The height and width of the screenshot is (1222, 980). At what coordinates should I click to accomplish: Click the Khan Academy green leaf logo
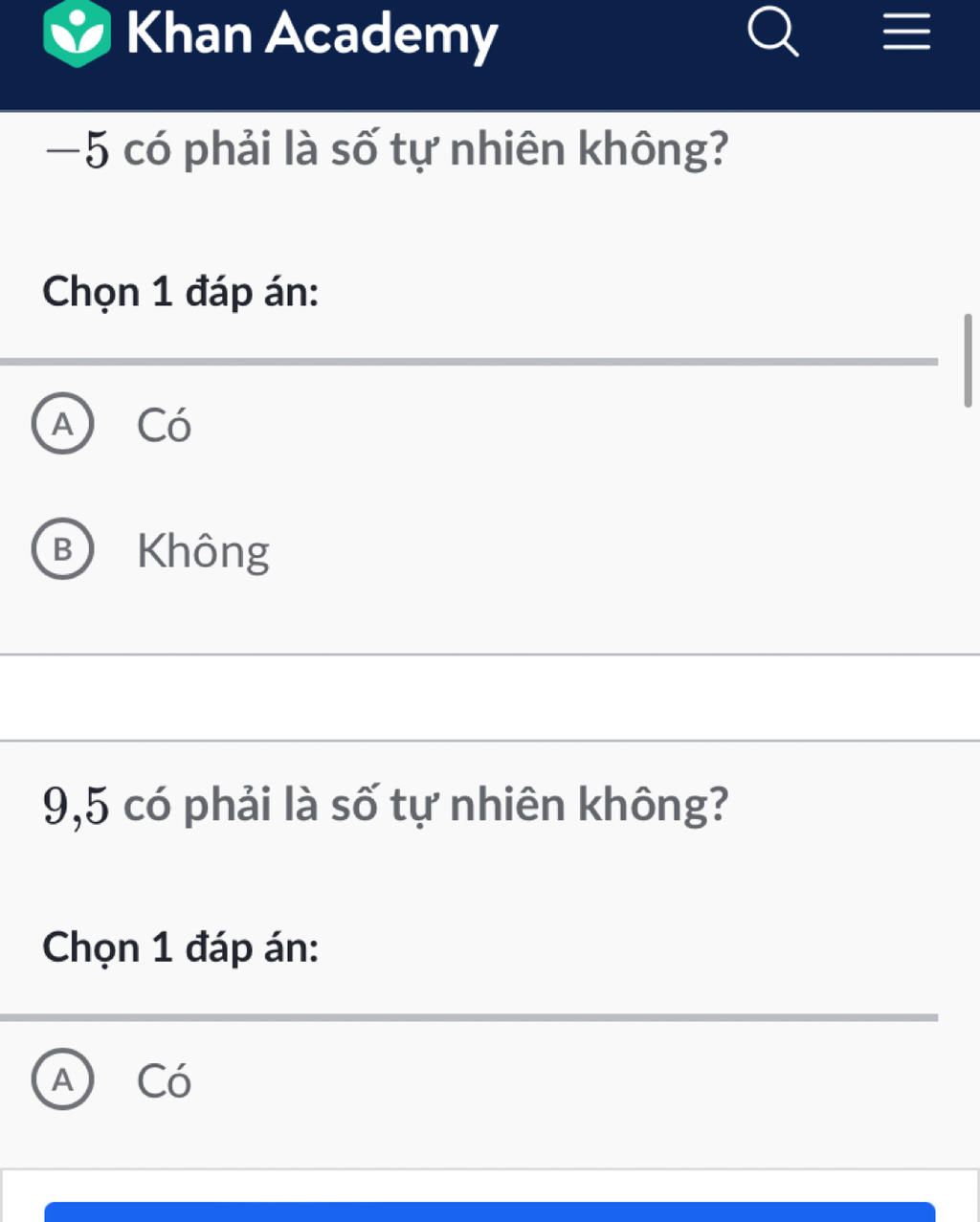(x=77, y=34)
